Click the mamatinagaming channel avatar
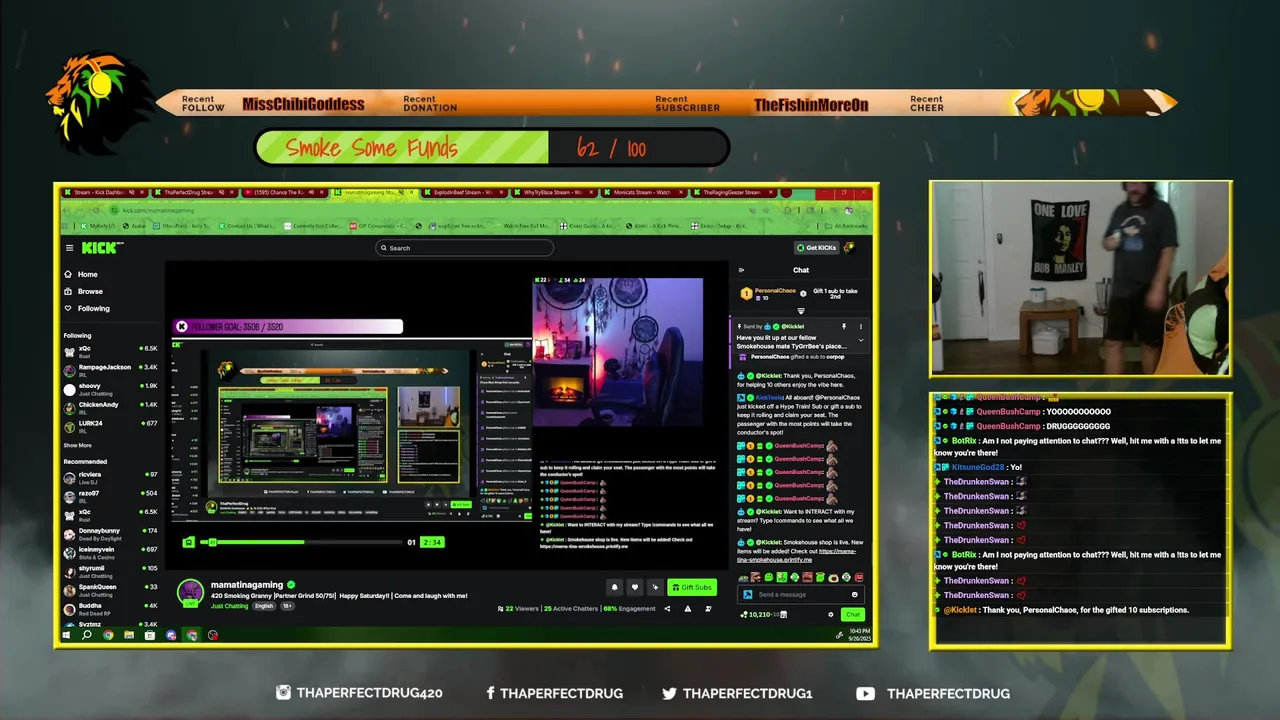Image resolution: width=1280 pixels, height=720 pixels. [190, 592]
